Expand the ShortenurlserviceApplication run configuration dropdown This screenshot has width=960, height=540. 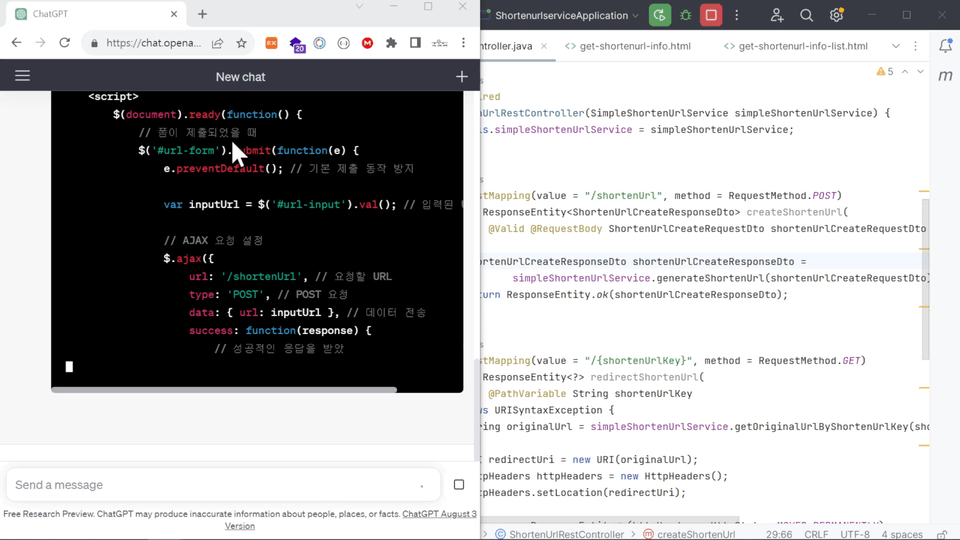[x=635, y=15]
